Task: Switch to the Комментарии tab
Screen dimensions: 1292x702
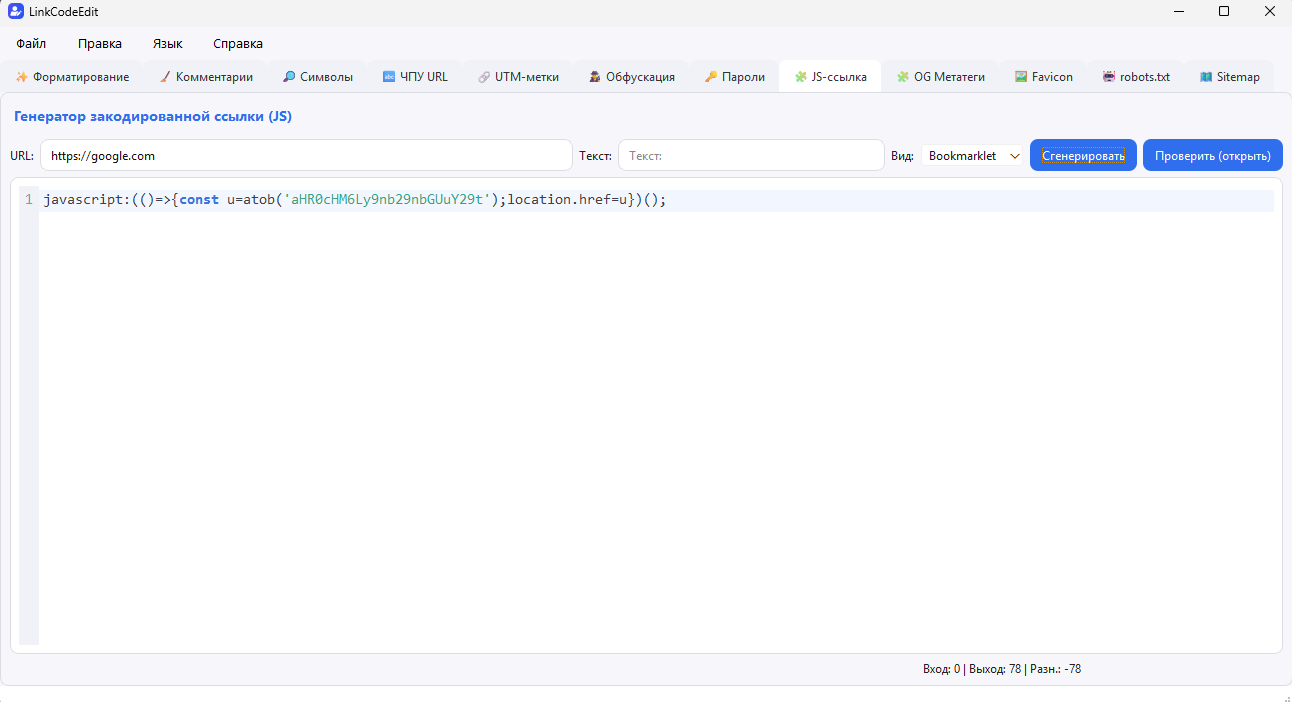Action: tap(206, 77)
